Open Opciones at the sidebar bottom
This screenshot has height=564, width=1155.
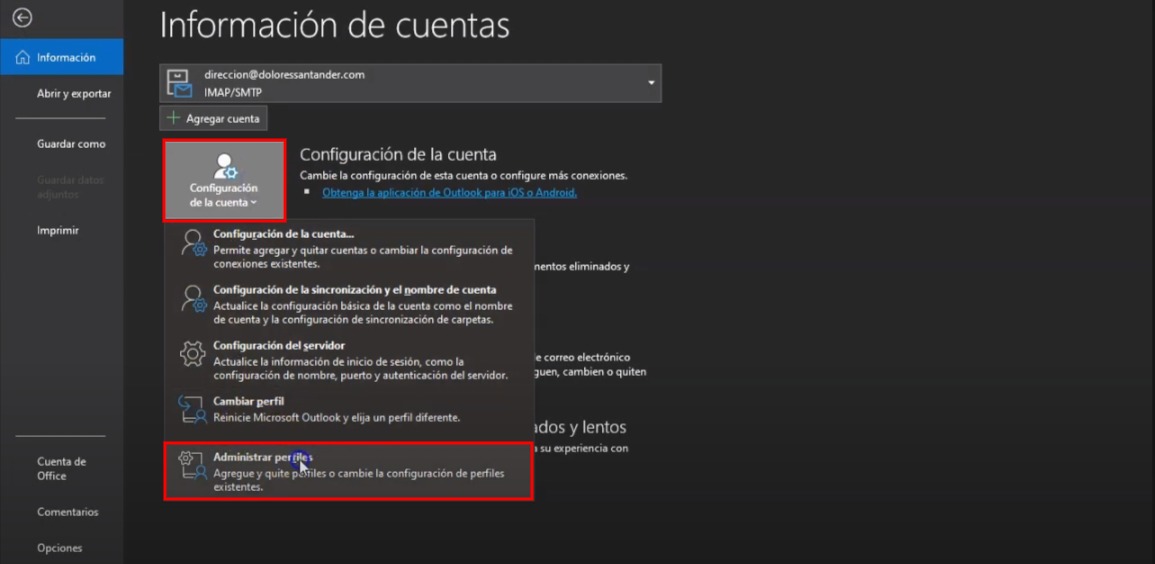point(60,548)
